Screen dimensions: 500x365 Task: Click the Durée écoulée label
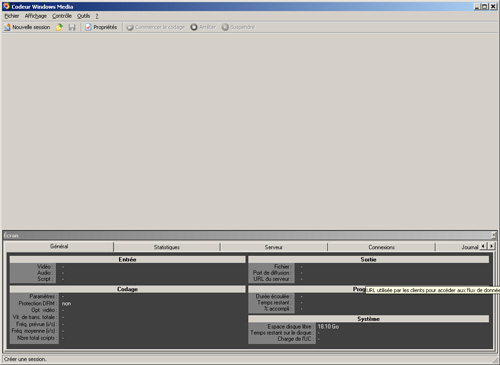click(273, 296)
